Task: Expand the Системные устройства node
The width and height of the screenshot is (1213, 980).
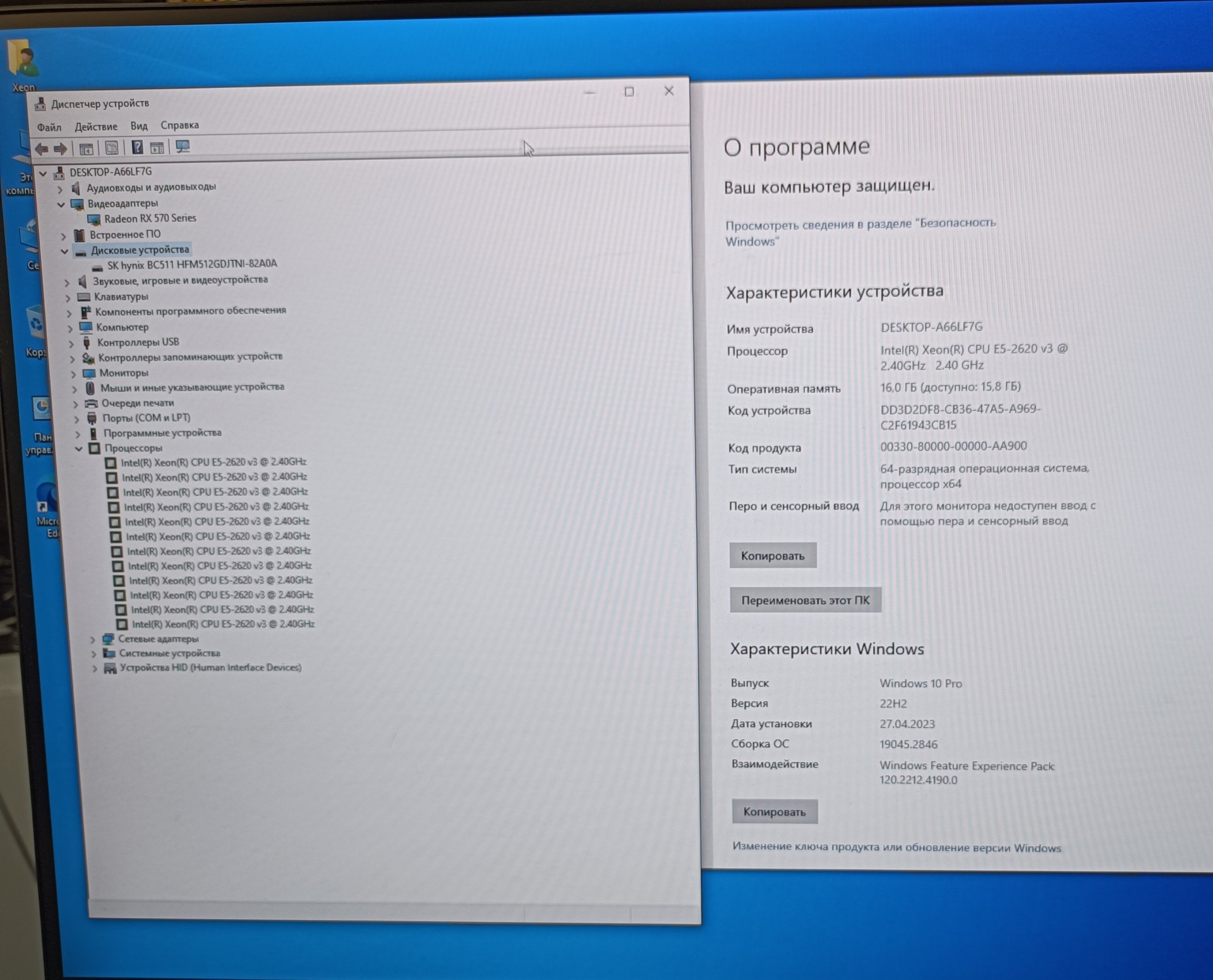Action: [94, 655]
